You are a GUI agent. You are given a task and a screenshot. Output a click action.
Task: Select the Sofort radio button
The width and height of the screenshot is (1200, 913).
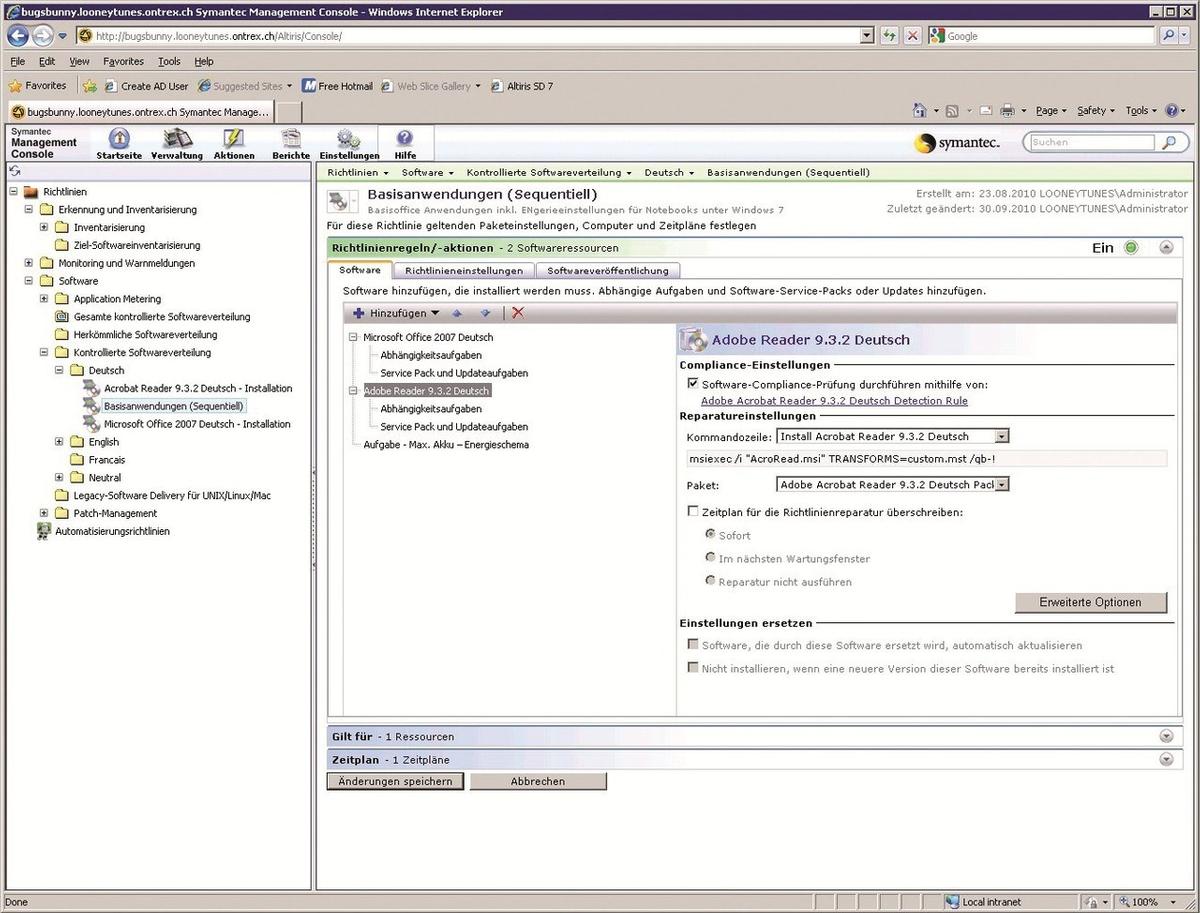pos(711,535)
